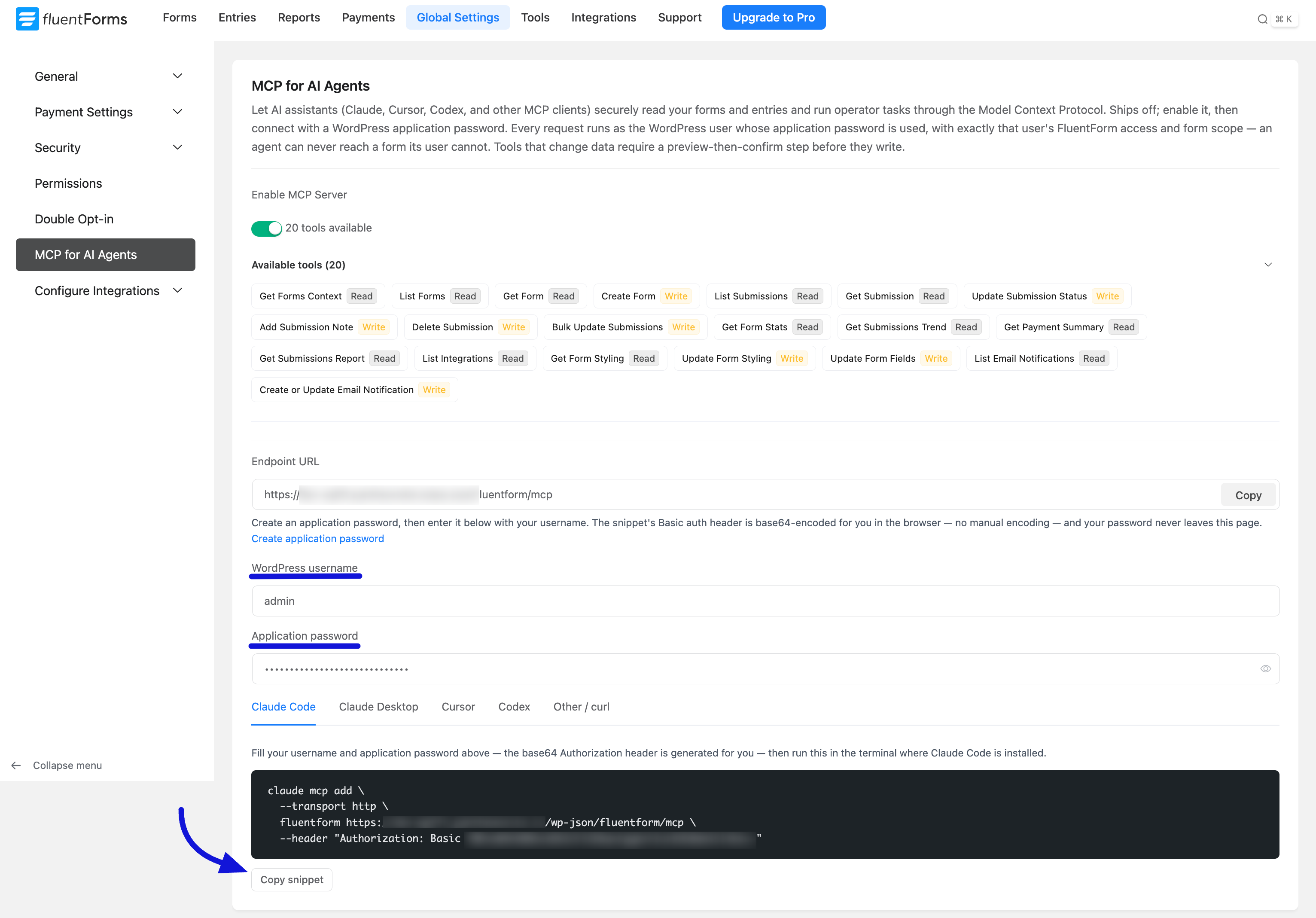Viewport: 1316px width, 918px height.
Task: Open search via magnifier icon
Action: [x=1262, y=19]
